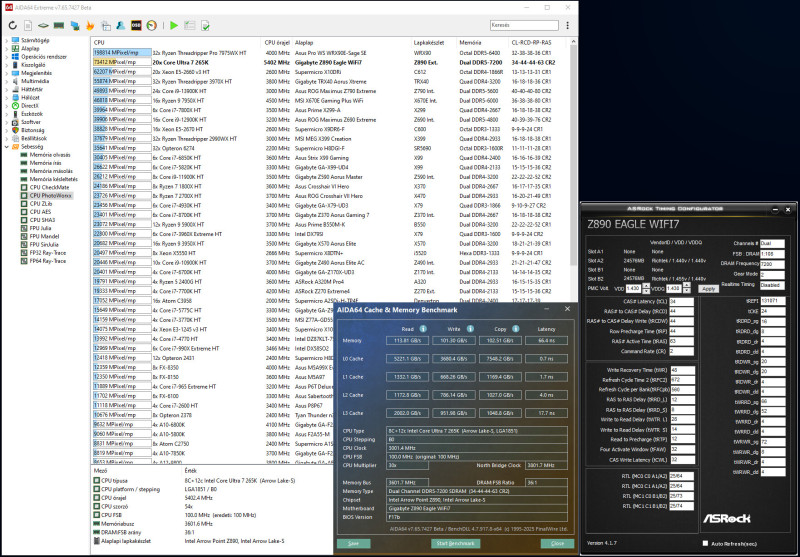The height and width of the screenshot is (557, 800).
Task: Click the Save button in benchmark window
Action: (x=353, y=543)
